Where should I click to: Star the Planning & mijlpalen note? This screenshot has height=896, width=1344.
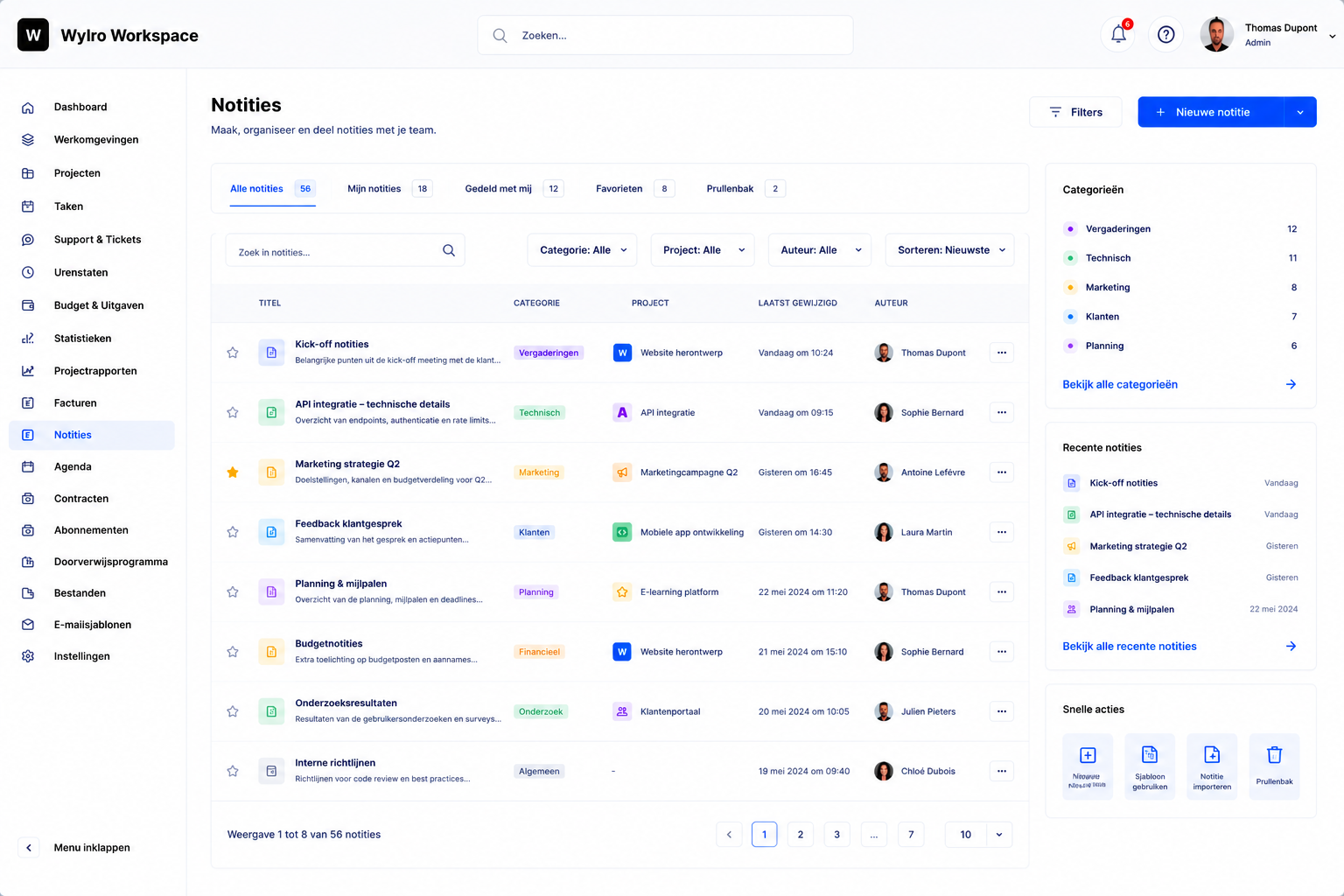point(233,591)
